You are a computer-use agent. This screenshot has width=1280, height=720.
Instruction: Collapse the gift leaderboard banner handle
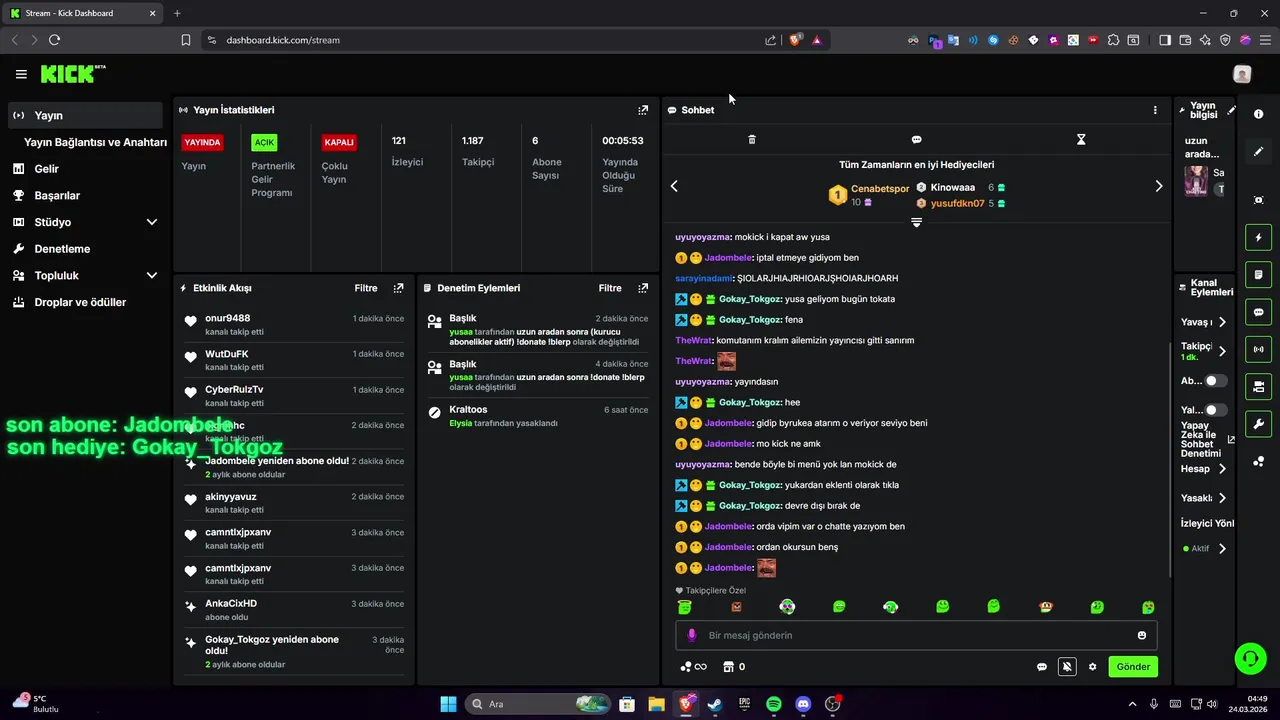click(x=916, y=223)
